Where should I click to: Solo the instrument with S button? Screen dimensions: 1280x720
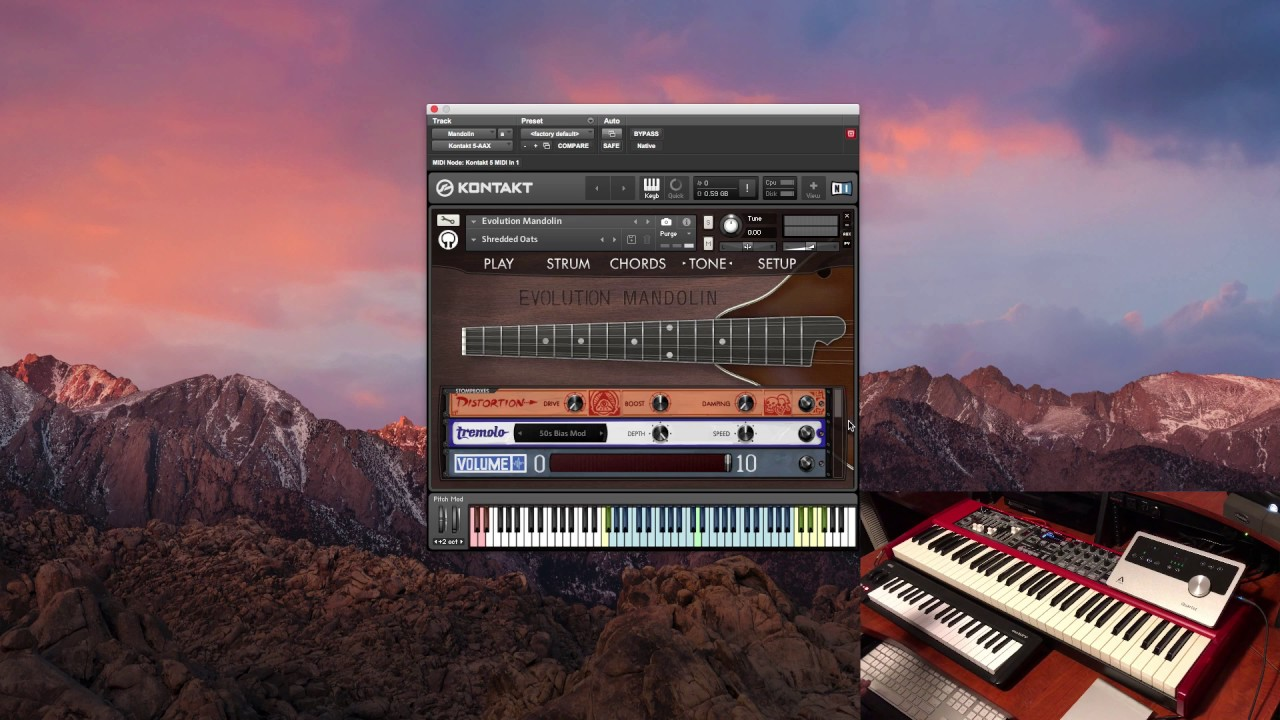click(708, 222)
